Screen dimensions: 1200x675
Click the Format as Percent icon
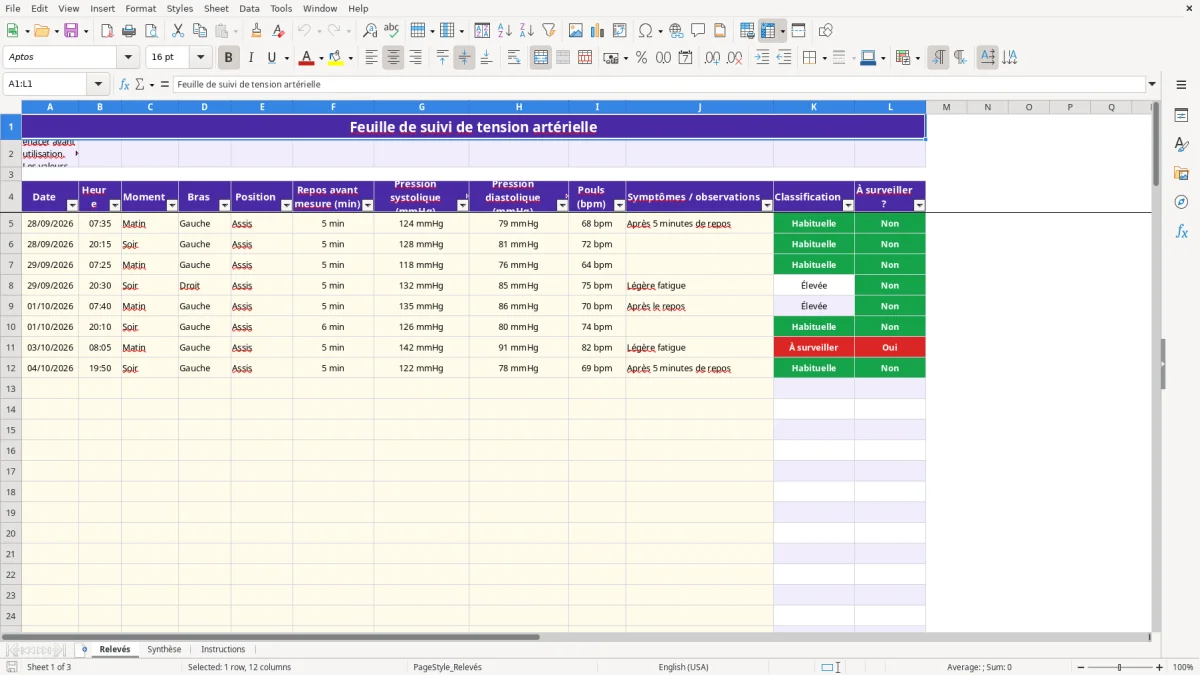coord(641,58)
